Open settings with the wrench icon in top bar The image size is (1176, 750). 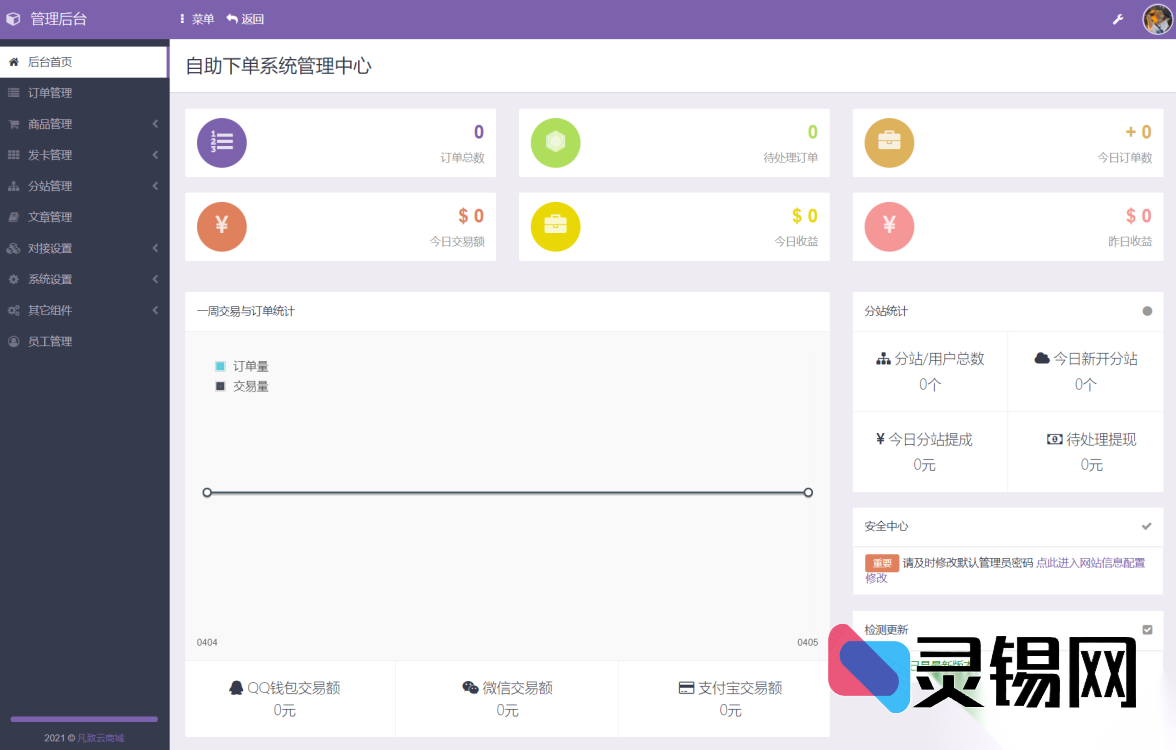pos(1117,18)
